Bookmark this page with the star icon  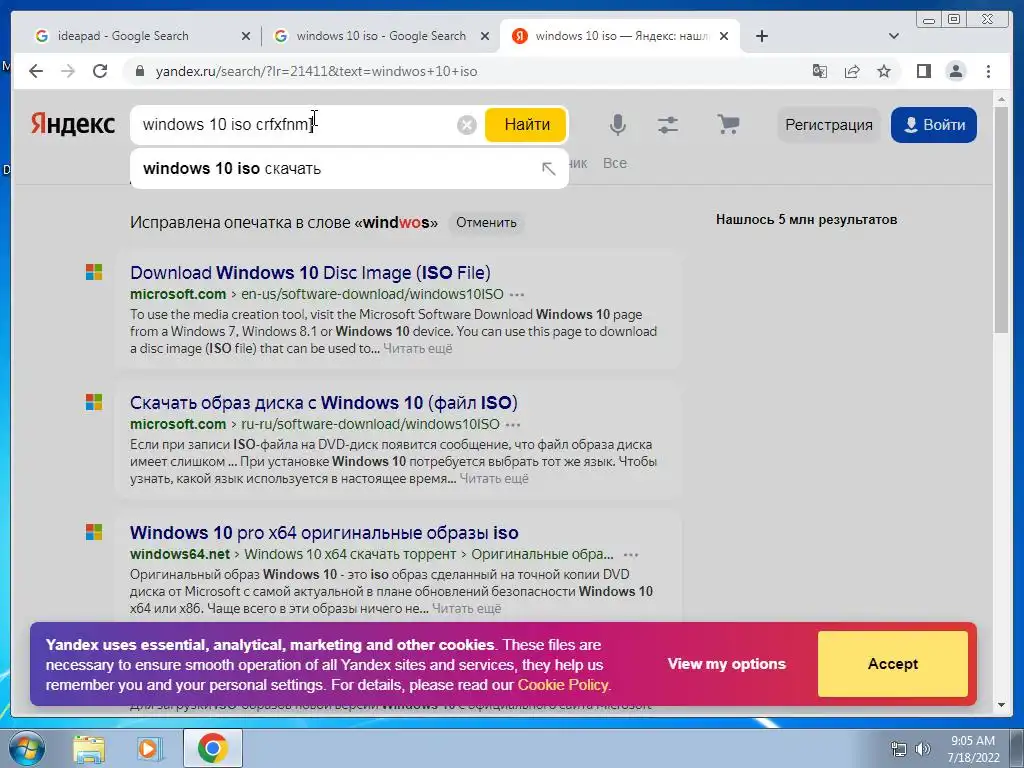pyautogui.click(x=884, y=71)
